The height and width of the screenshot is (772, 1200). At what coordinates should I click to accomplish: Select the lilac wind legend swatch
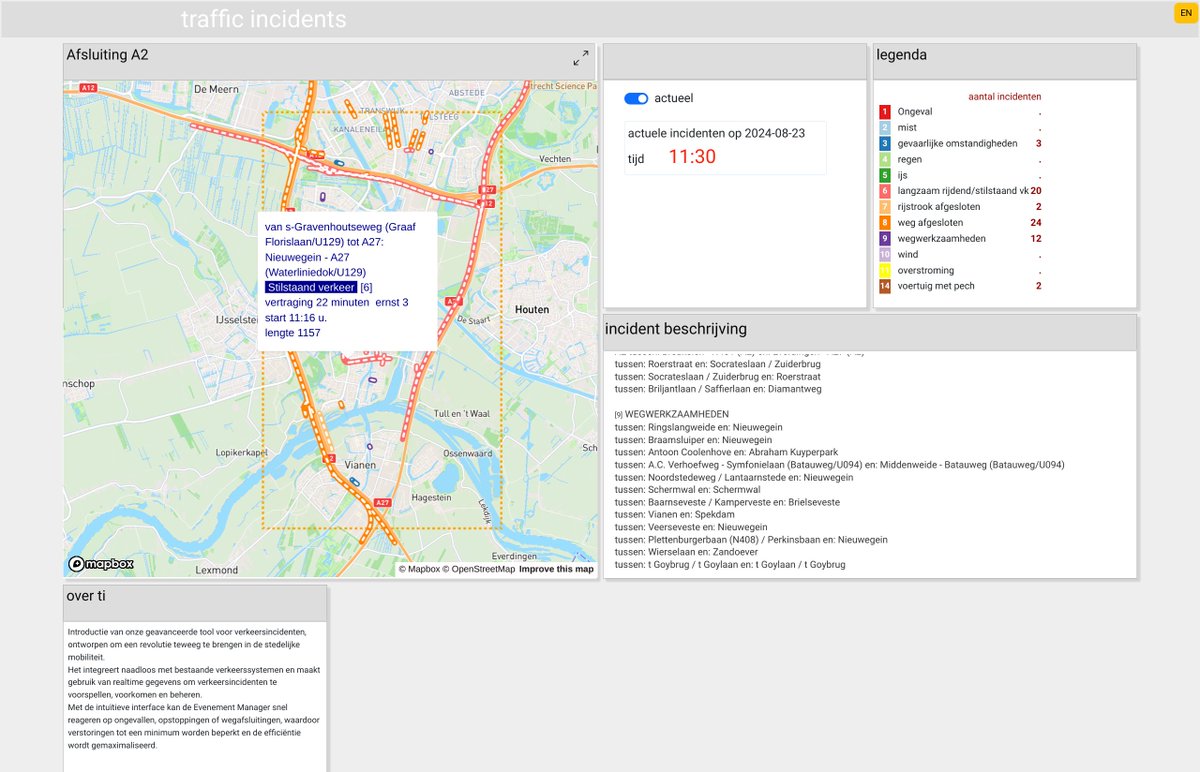click(x=884, y=255)
